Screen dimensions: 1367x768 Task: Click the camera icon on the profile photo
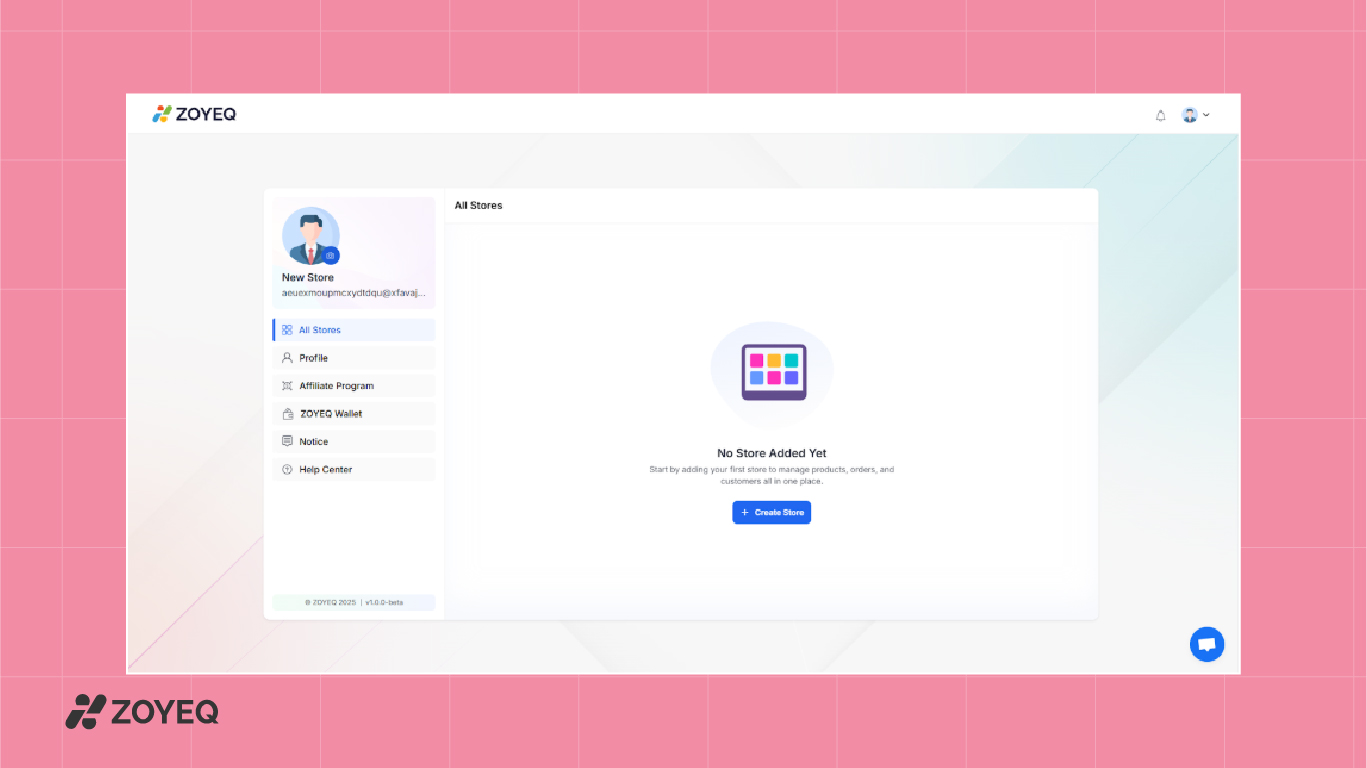tap(330, 256)
